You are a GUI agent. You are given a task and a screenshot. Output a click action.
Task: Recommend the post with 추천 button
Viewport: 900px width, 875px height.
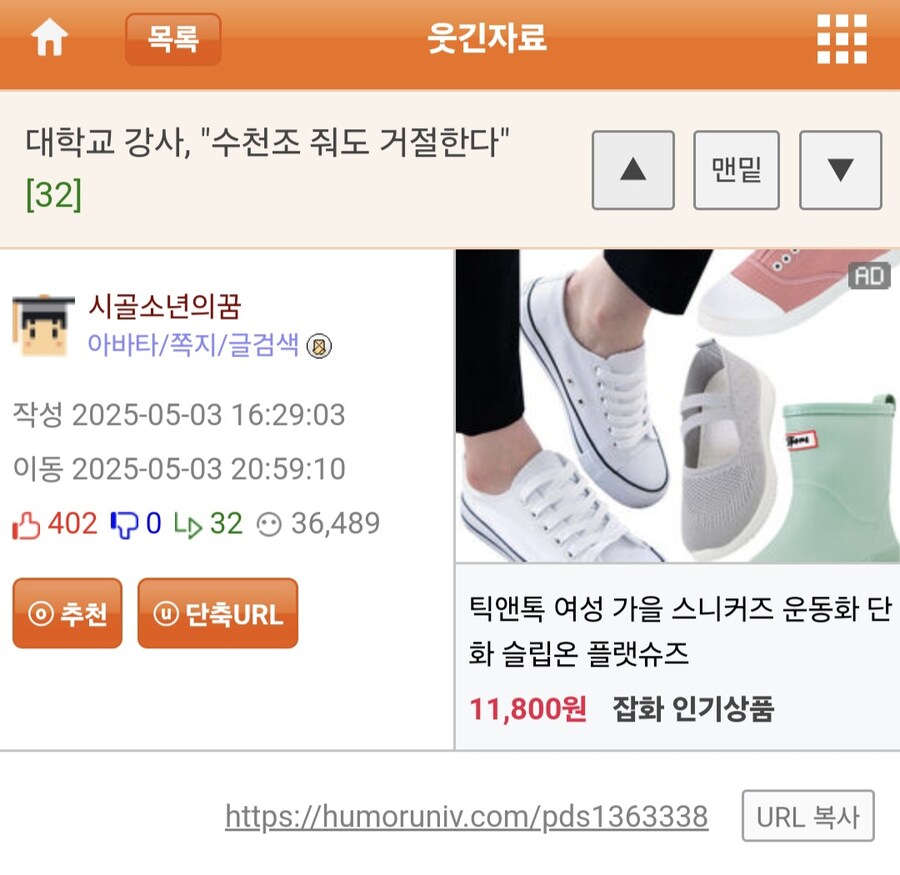coord(68,613)
